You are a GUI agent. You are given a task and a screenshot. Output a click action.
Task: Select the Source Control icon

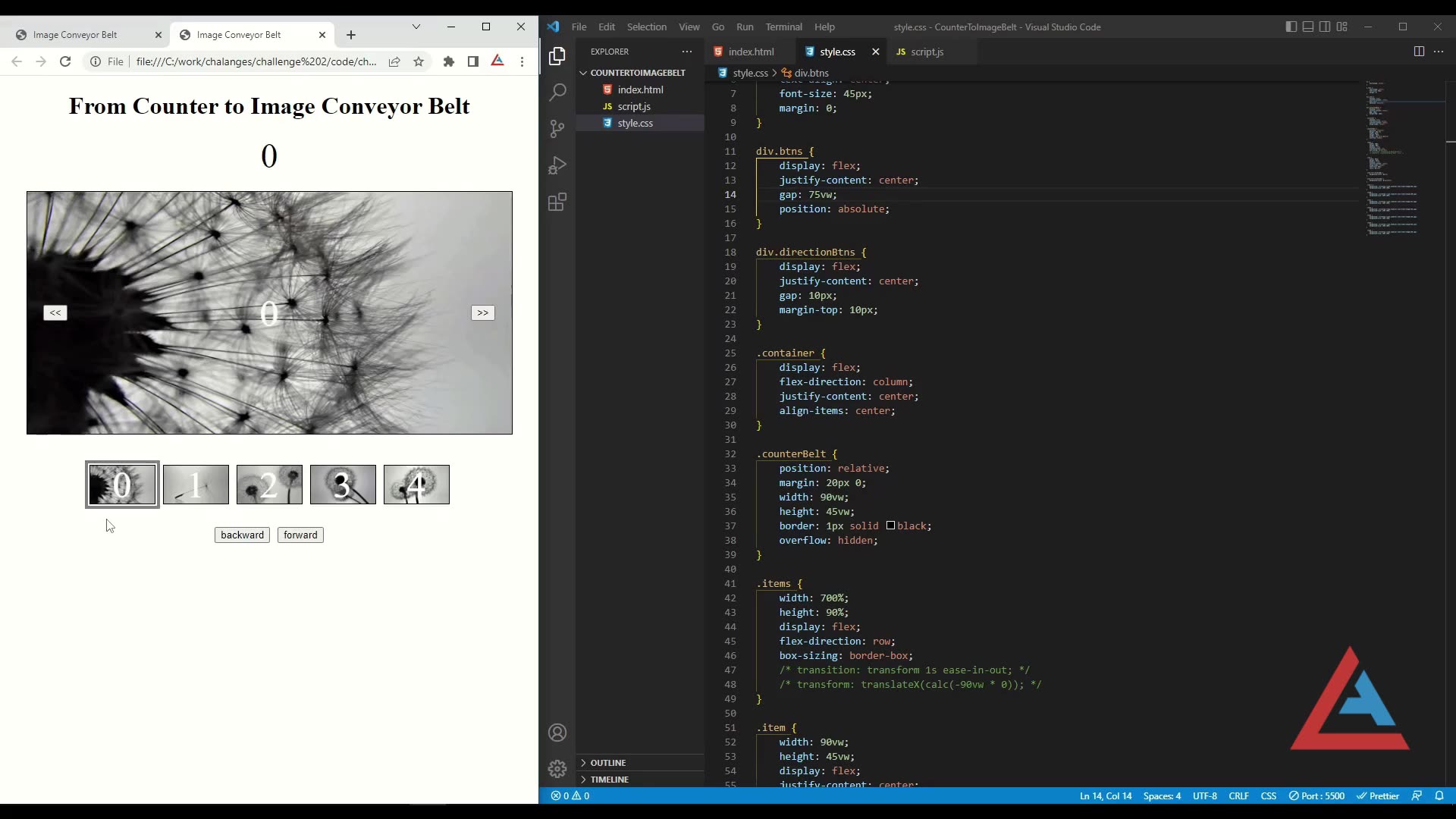coord(557,129)
